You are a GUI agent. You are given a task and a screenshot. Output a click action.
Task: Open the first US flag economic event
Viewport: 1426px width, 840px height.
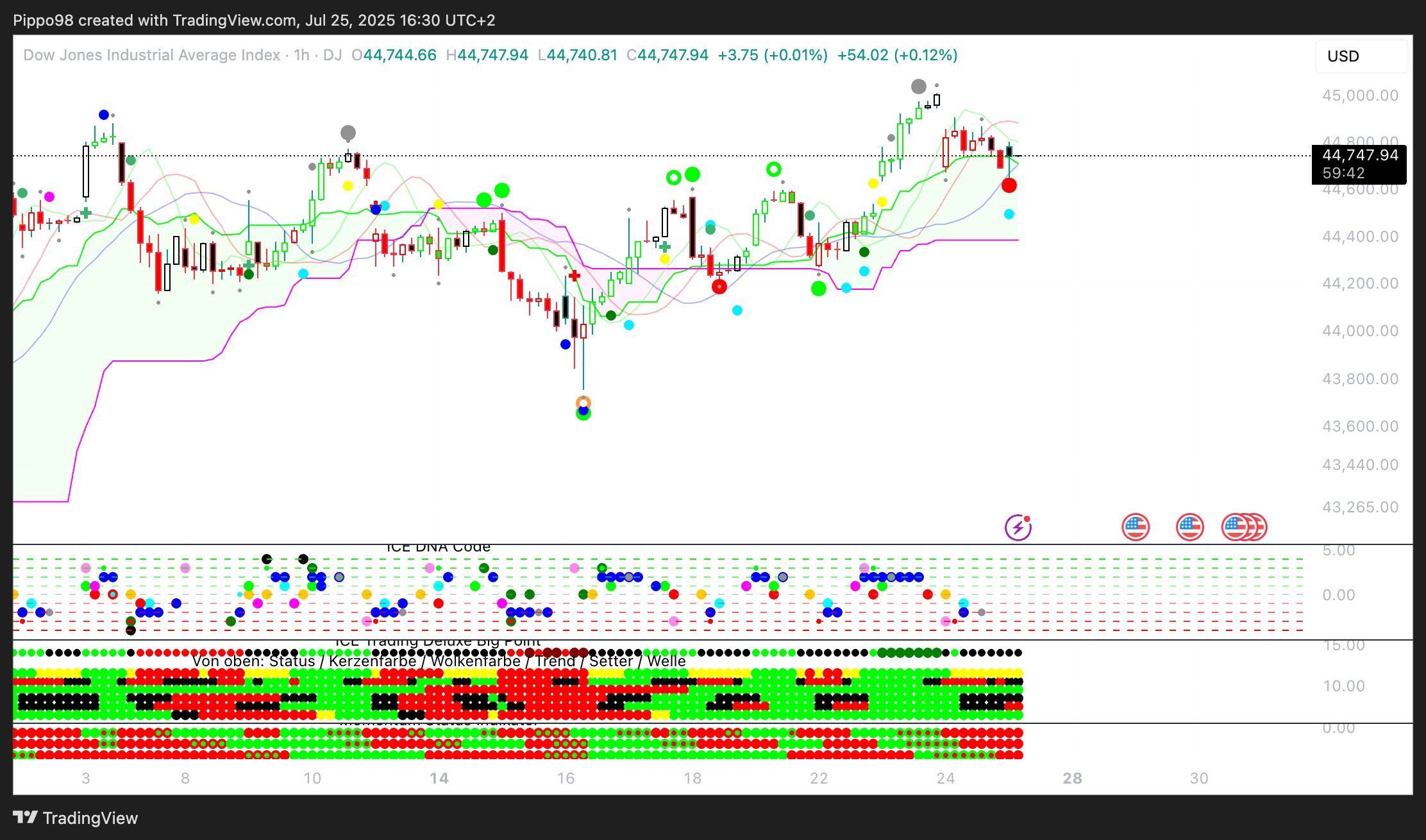[1136, 527]
